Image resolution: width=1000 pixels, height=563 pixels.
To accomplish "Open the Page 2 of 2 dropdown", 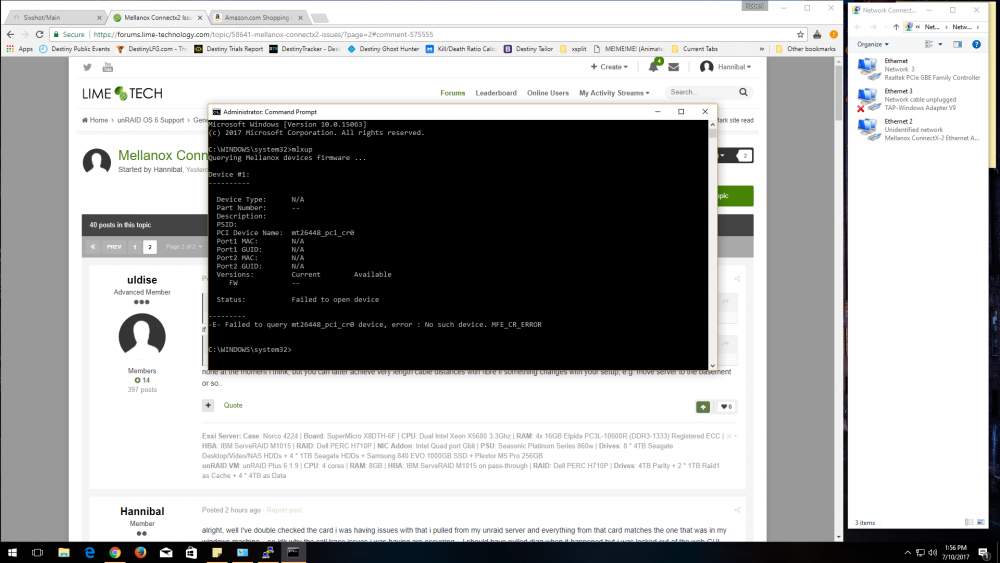I will (184, 247).
